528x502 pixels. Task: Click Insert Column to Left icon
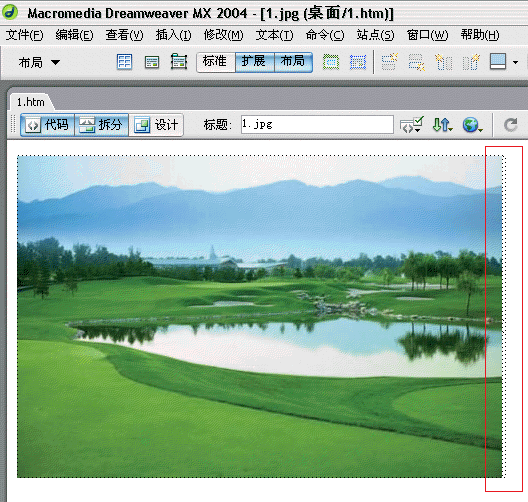(x=443, y=62)
